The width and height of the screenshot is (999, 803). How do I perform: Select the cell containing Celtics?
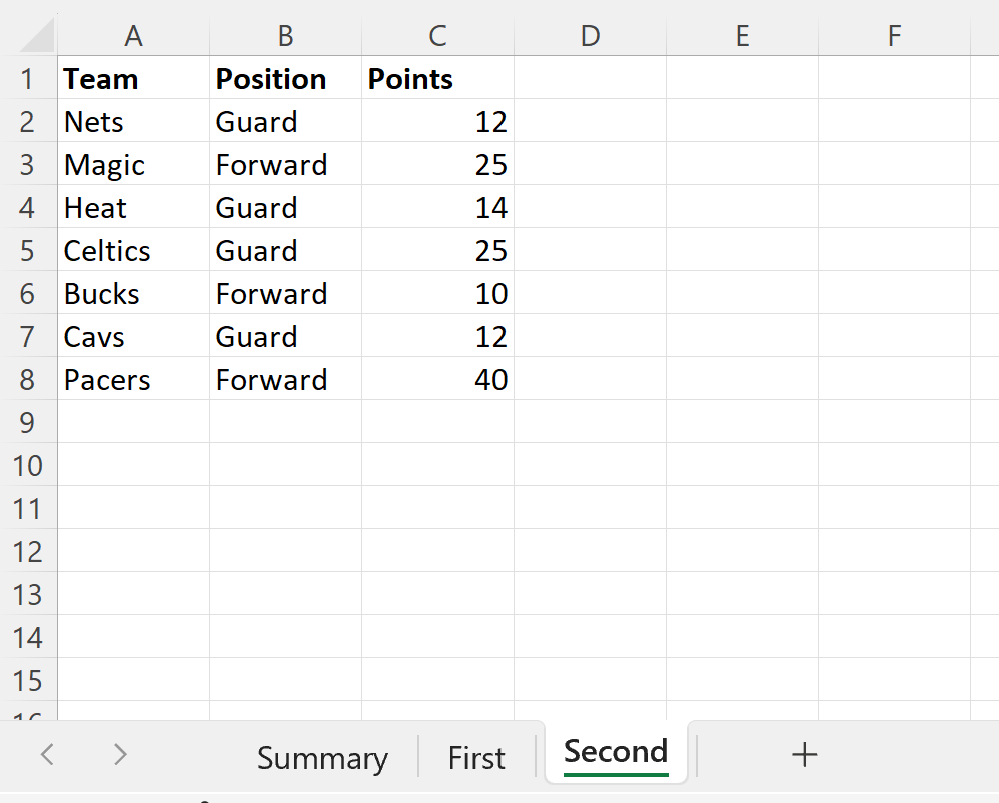click(x=133, y=251)
